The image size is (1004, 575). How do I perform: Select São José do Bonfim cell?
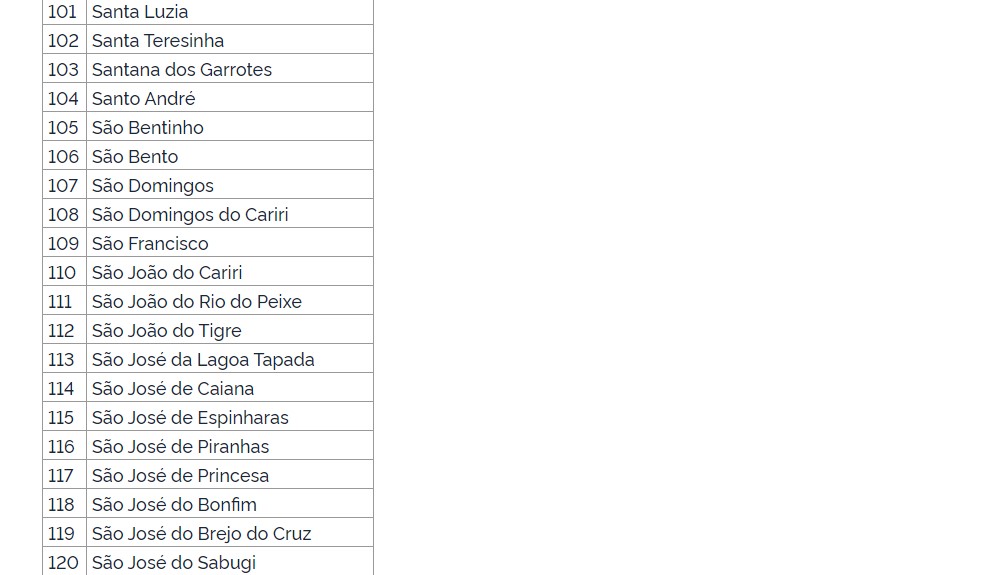point(174,505)
